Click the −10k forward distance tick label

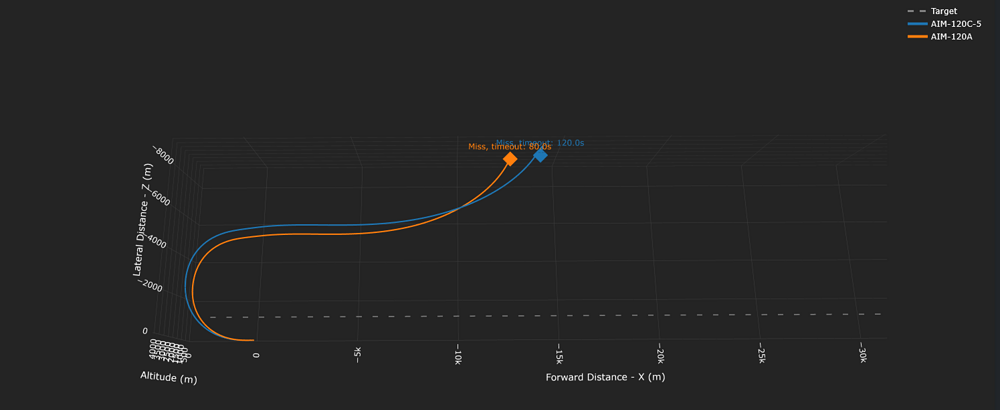[x=457, y=356]
